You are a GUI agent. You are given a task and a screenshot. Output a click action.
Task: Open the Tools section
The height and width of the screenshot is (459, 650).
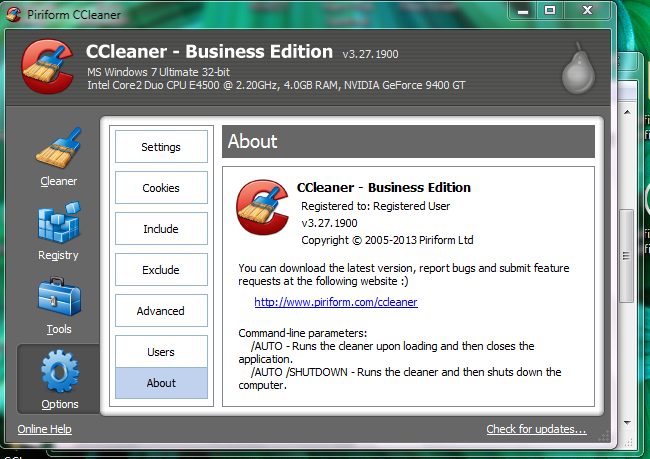pyautogui.click(x=58, y=306)
